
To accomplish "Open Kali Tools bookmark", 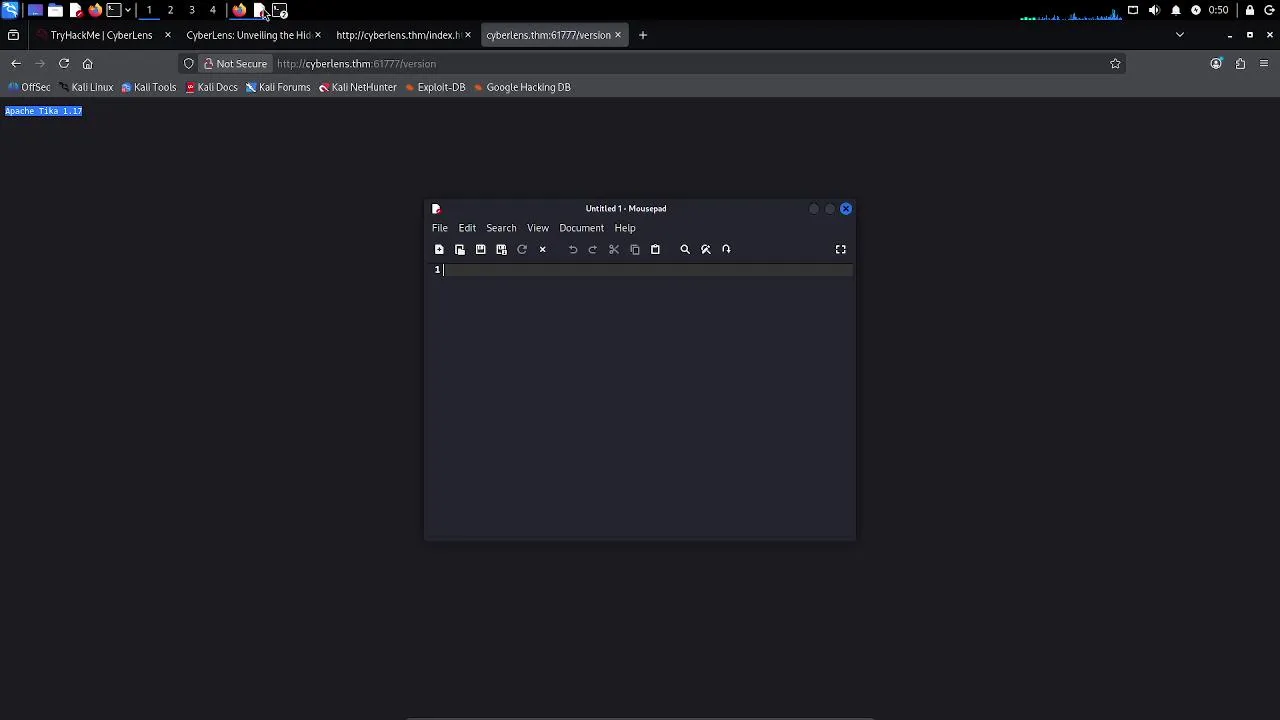I will 149,87.
